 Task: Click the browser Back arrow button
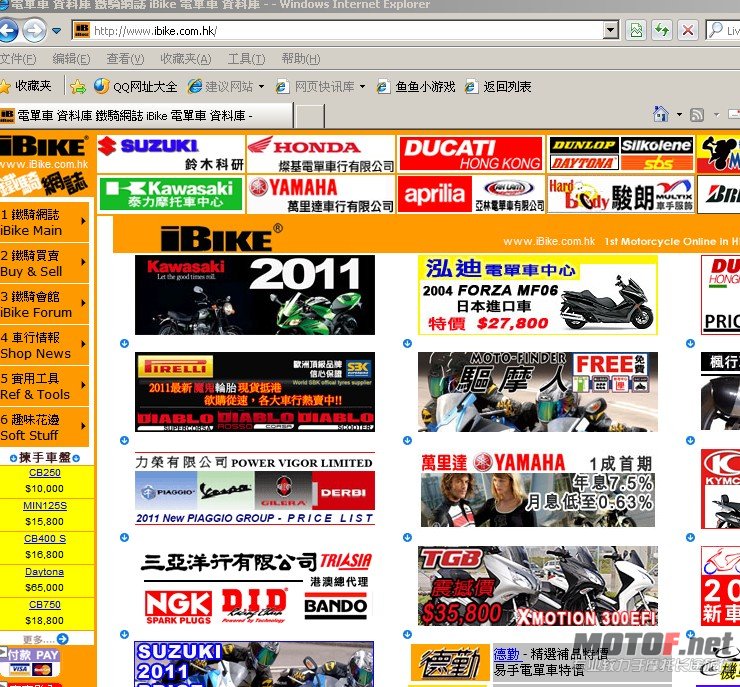(8, 31)
